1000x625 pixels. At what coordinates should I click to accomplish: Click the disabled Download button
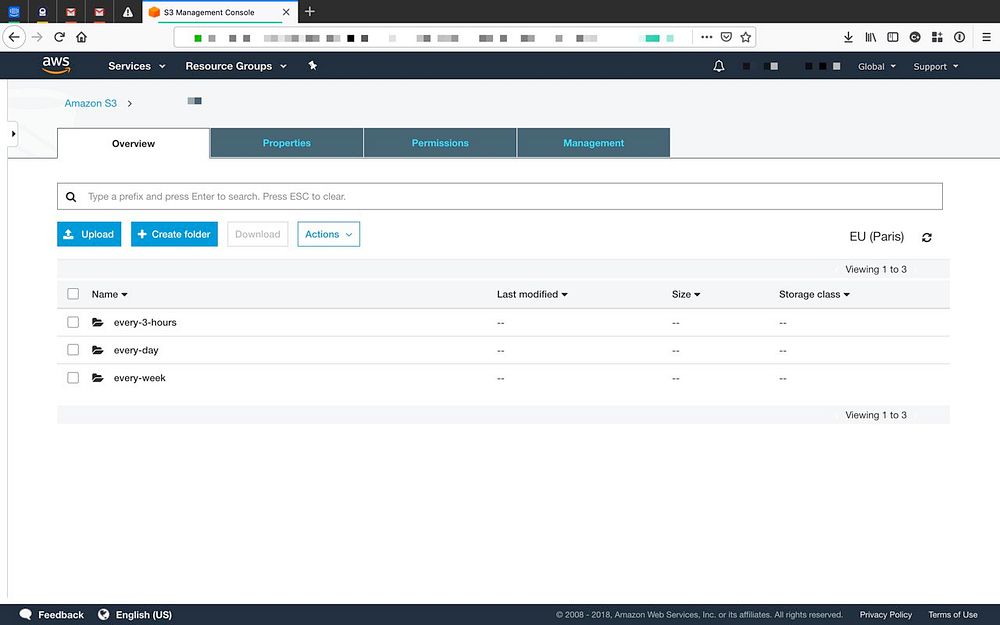(x=258, y=234)
